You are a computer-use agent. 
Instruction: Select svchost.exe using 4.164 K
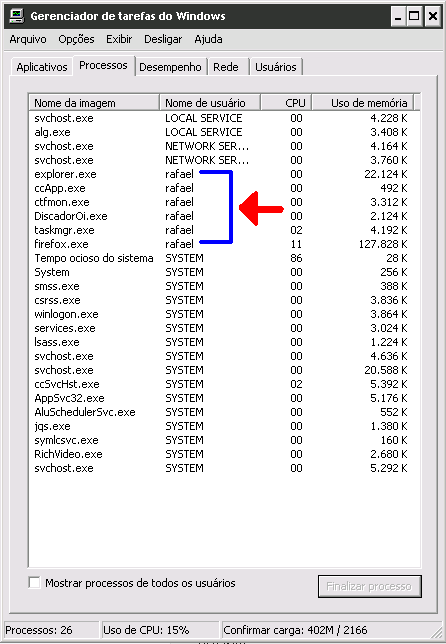225,146
